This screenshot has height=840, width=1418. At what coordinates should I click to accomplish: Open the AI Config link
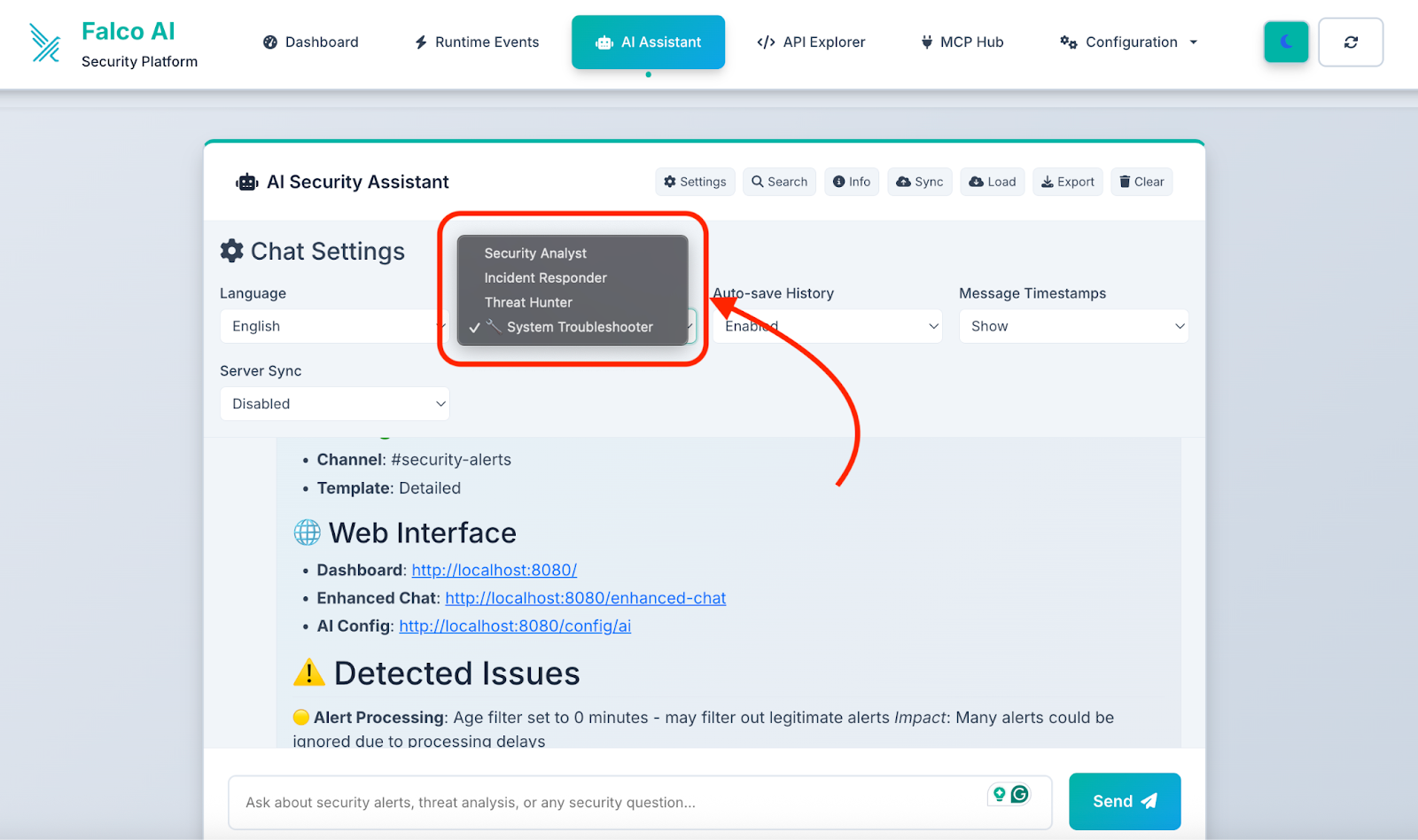pos(515,626)
